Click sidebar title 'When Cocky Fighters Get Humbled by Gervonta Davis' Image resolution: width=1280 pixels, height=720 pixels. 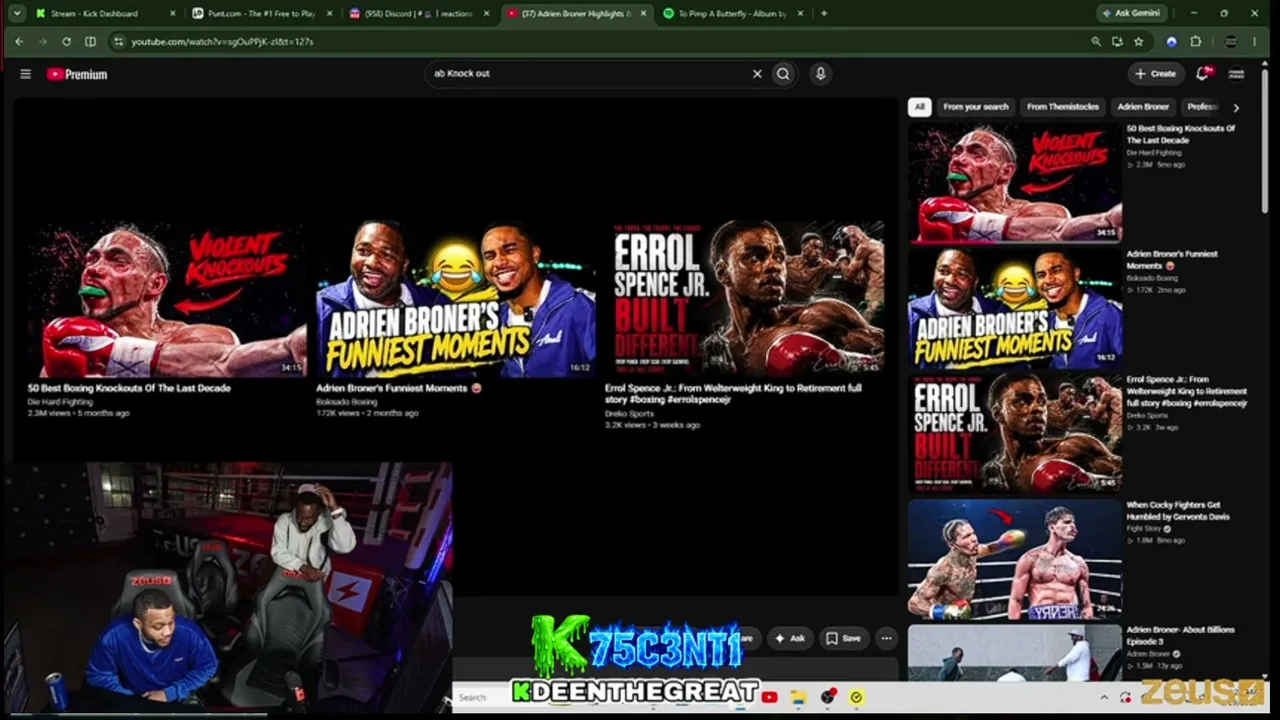click(1177, 511)
